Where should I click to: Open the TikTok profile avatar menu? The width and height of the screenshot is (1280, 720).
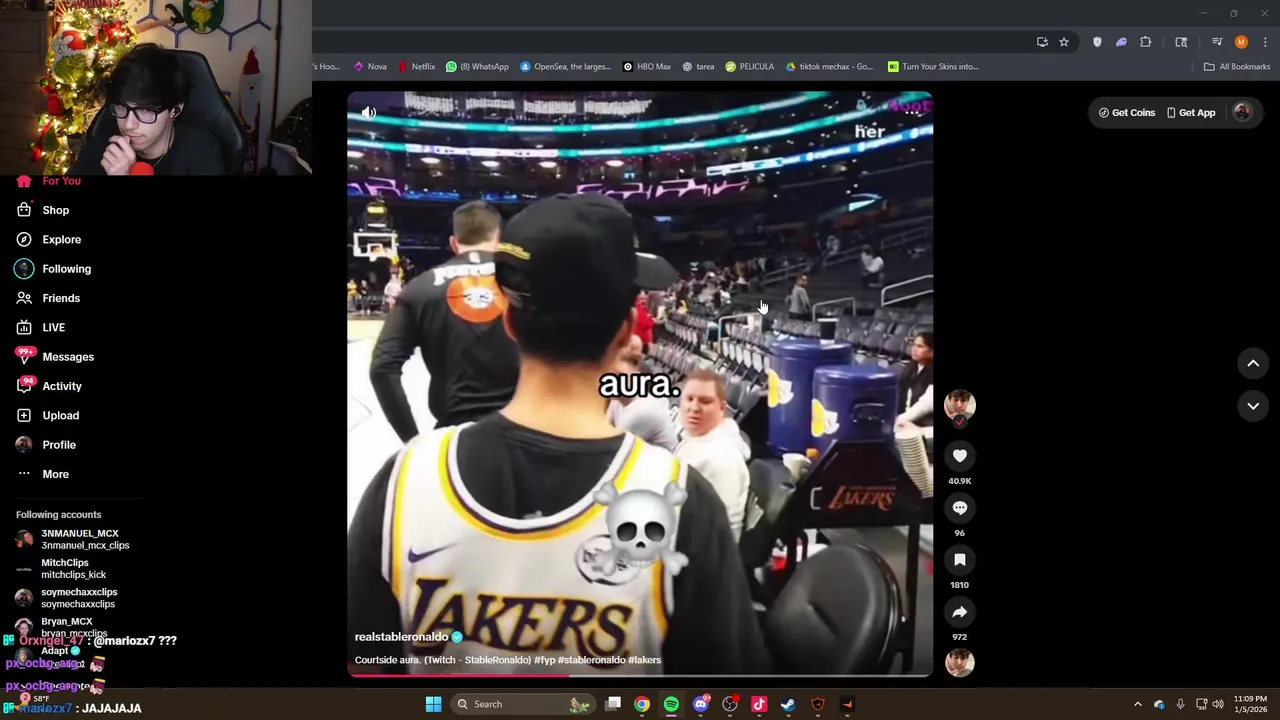1242,113
